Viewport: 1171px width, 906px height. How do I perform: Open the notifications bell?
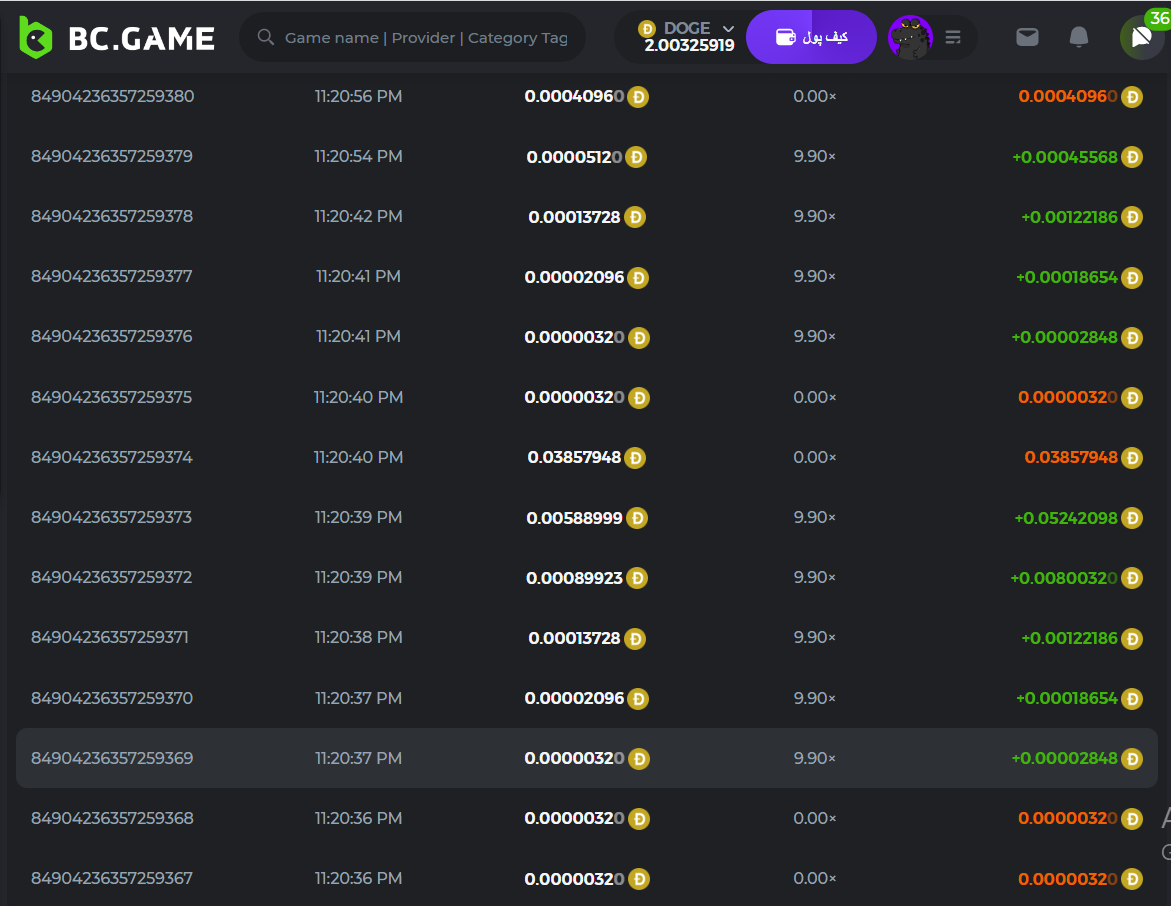pos(1079,37)
